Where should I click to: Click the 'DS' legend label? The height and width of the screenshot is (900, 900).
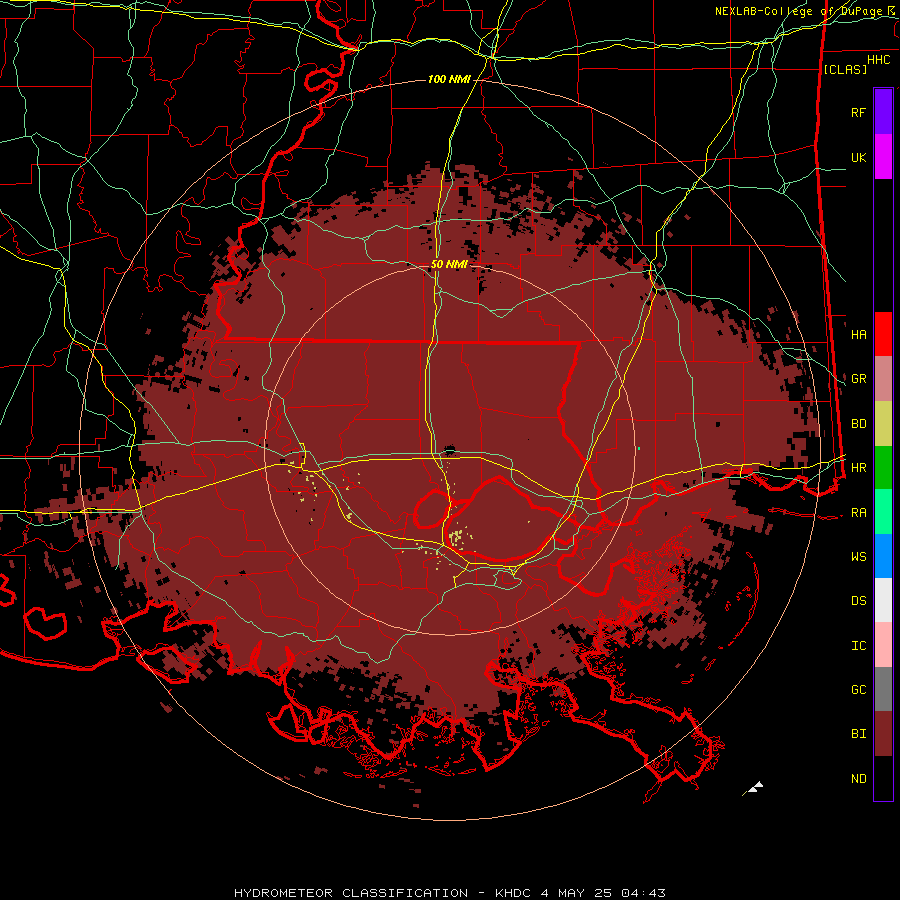[x=858, y=601]
